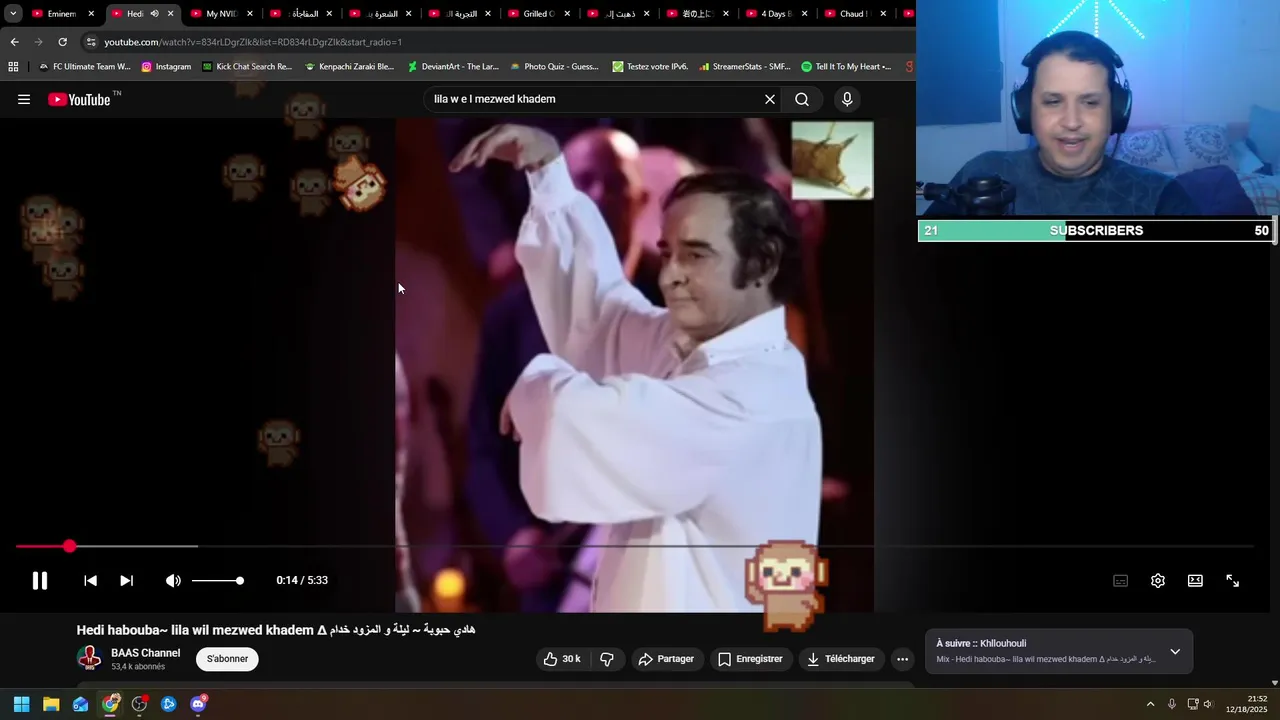The image size is (1280, 720).
Task: Switch to the 4 Days tab
Action: pyautogui.click(x=776, y=14)
